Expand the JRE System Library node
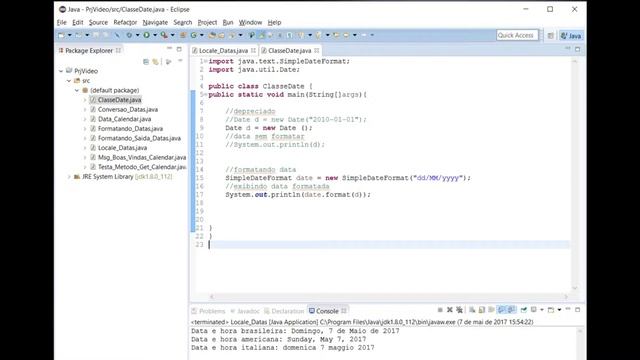 [x=69, y=177]
